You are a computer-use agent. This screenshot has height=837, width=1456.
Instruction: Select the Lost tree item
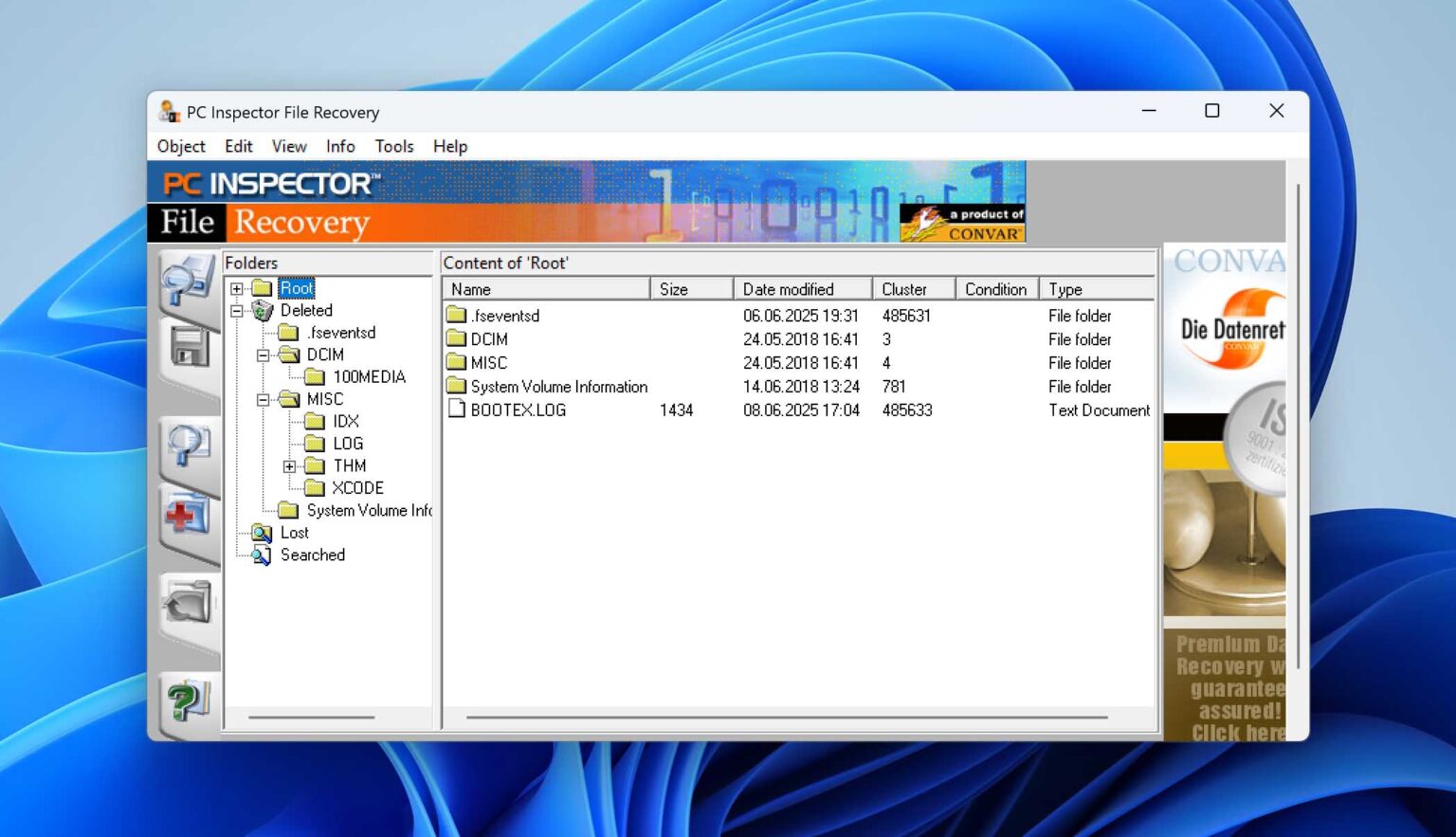(x=294, y=533)
